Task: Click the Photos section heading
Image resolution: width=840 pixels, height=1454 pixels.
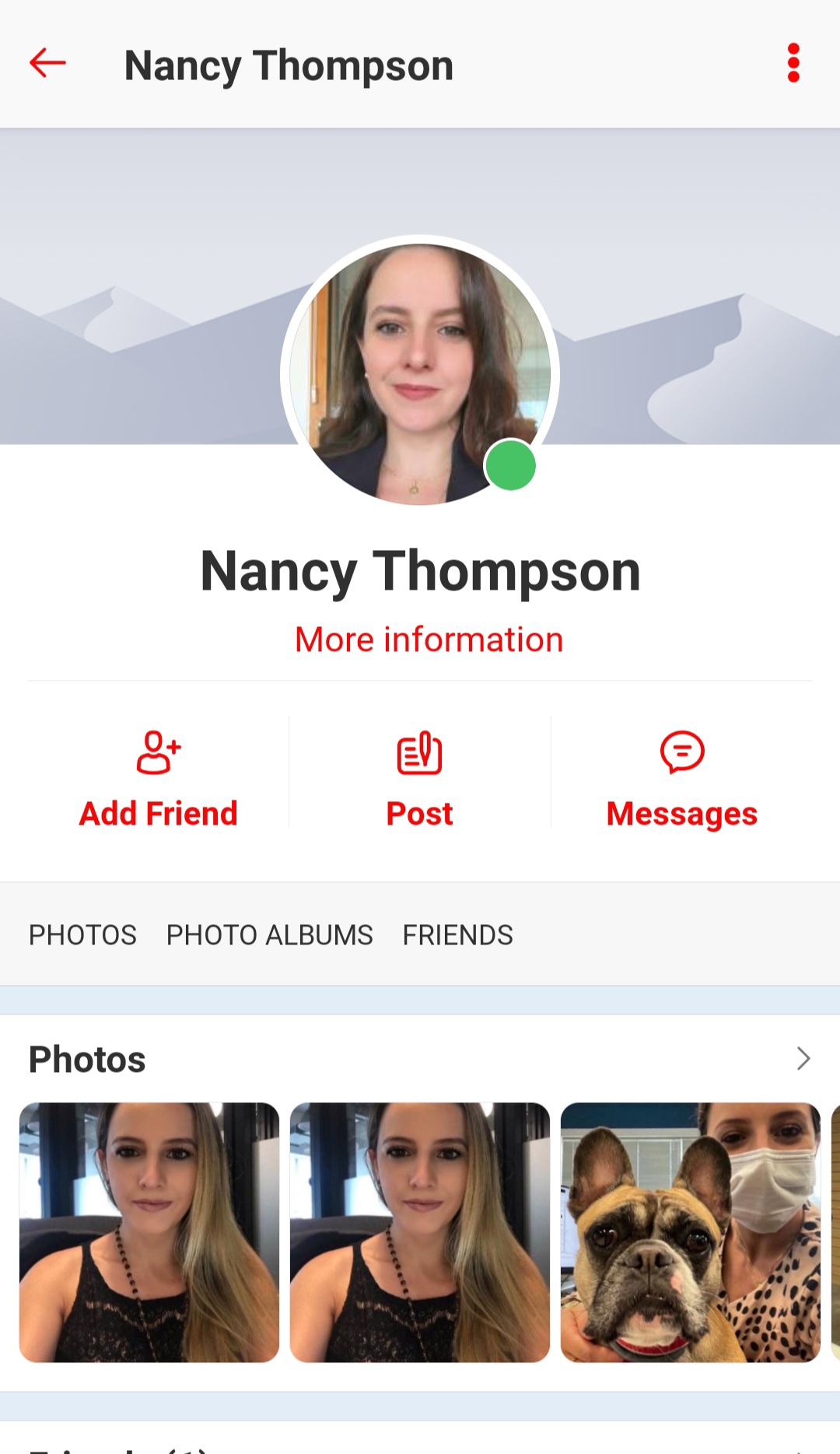Action: (87, 1059)
